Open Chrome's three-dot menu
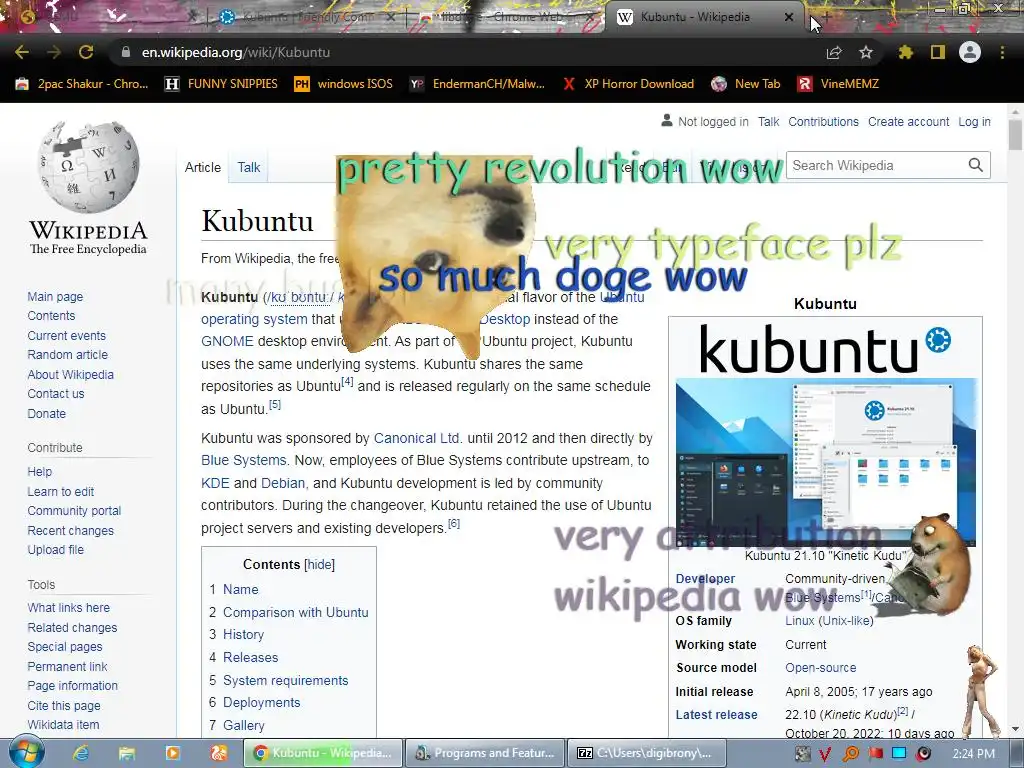 [1002, 52]
